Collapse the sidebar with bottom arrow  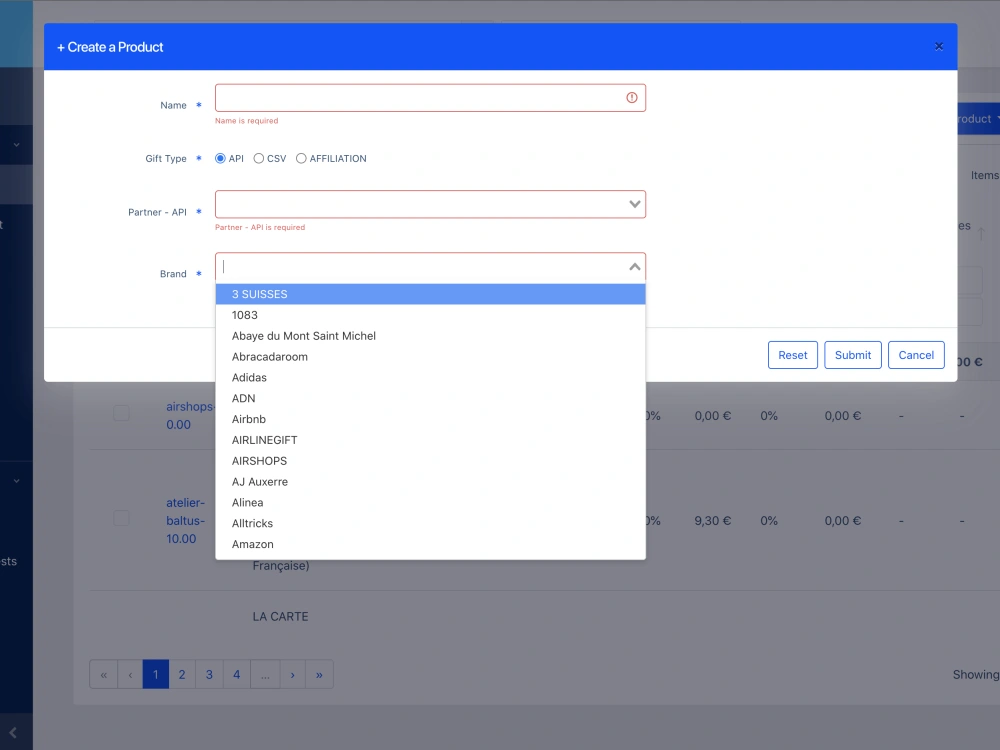pyautogui.click(x=13, y=733)
